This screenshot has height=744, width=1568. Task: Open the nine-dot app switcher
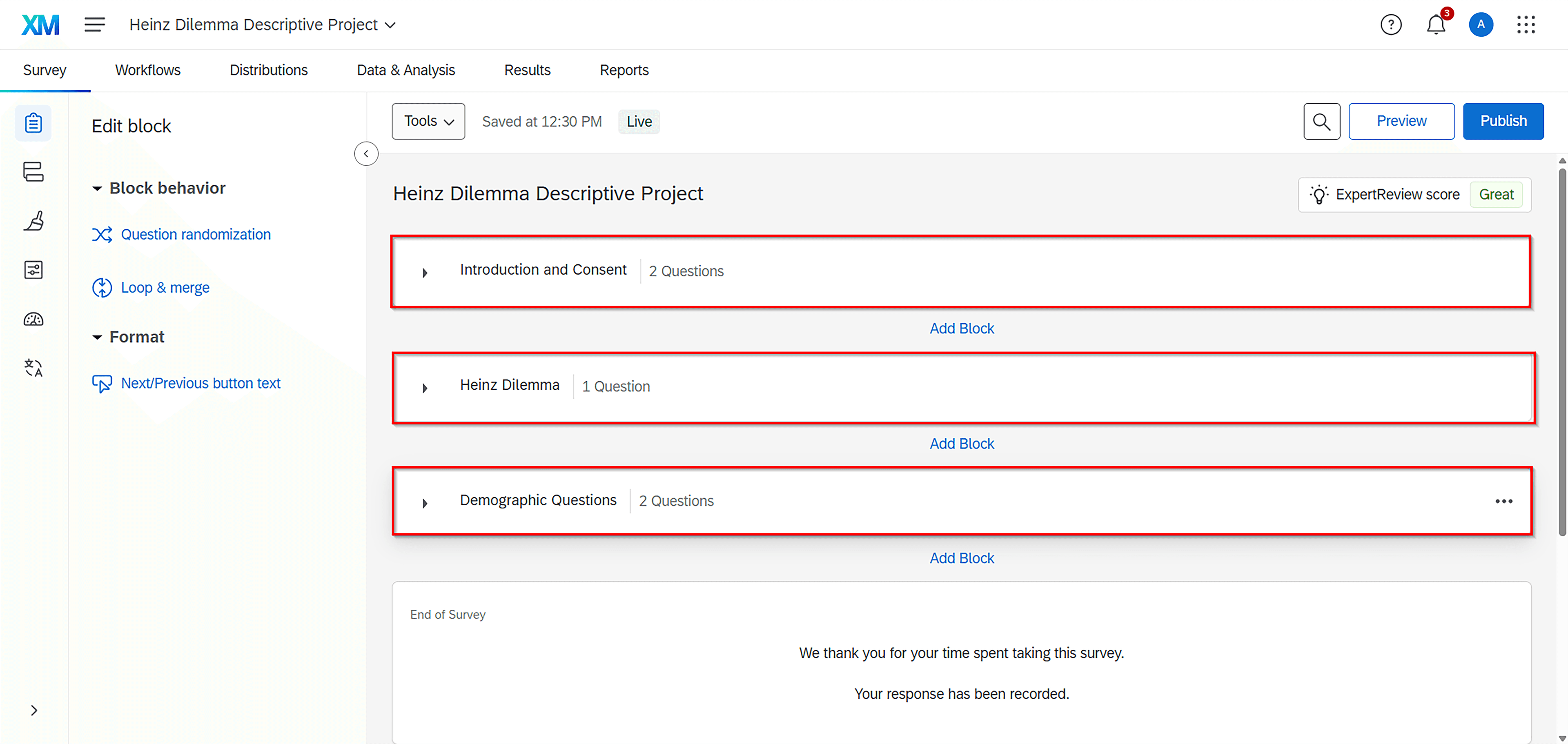(1526, 25)
